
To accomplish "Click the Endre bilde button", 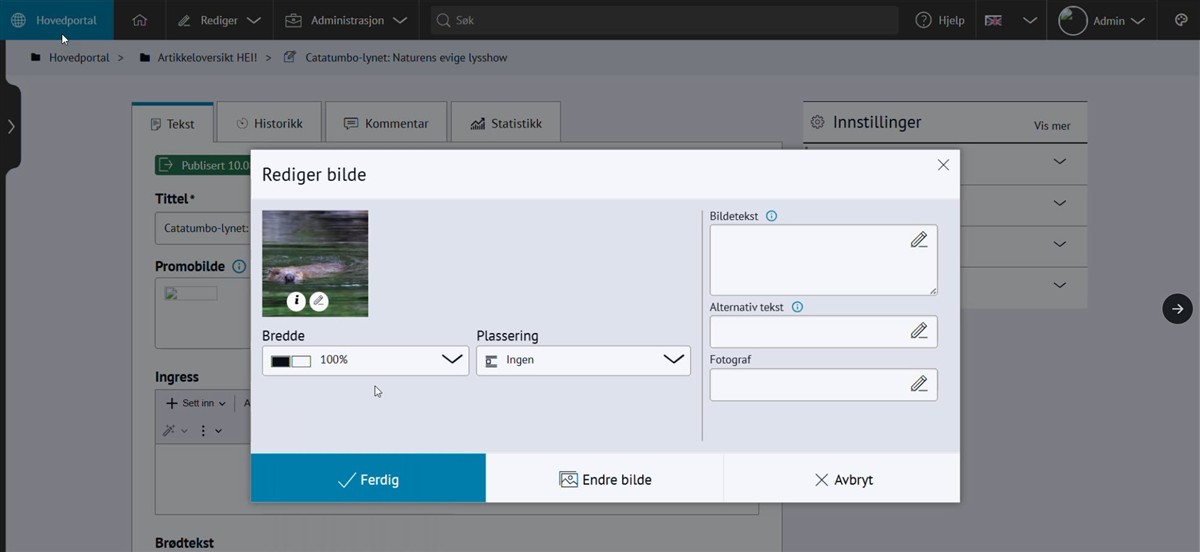I will 605,479.
